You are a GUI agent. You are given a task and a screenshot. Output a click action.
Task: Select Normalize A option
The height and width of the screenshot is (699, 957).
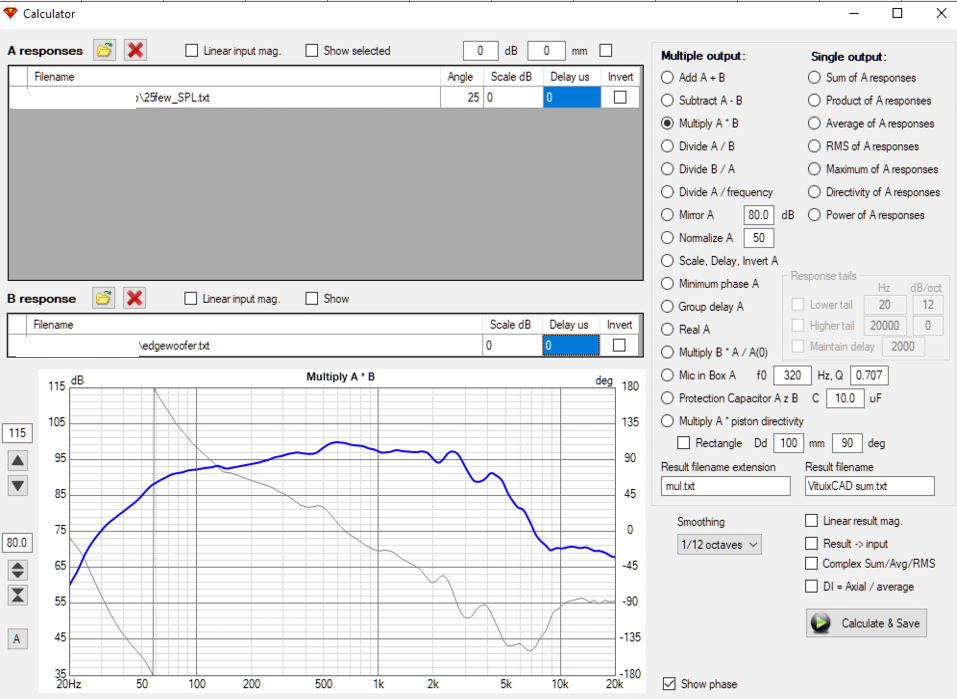point(668,237)
